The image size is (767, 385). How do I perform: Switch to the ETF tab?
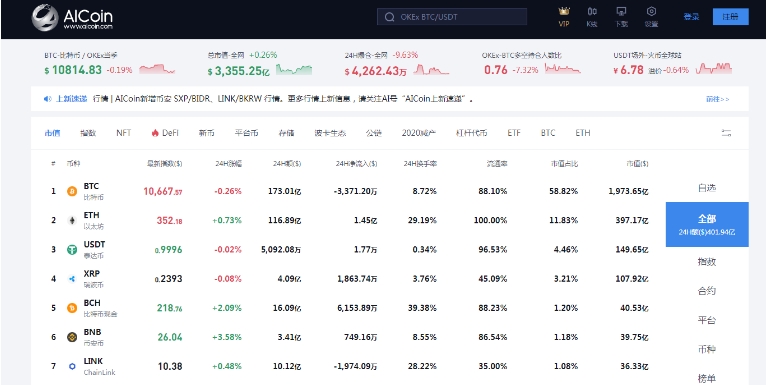514,133
